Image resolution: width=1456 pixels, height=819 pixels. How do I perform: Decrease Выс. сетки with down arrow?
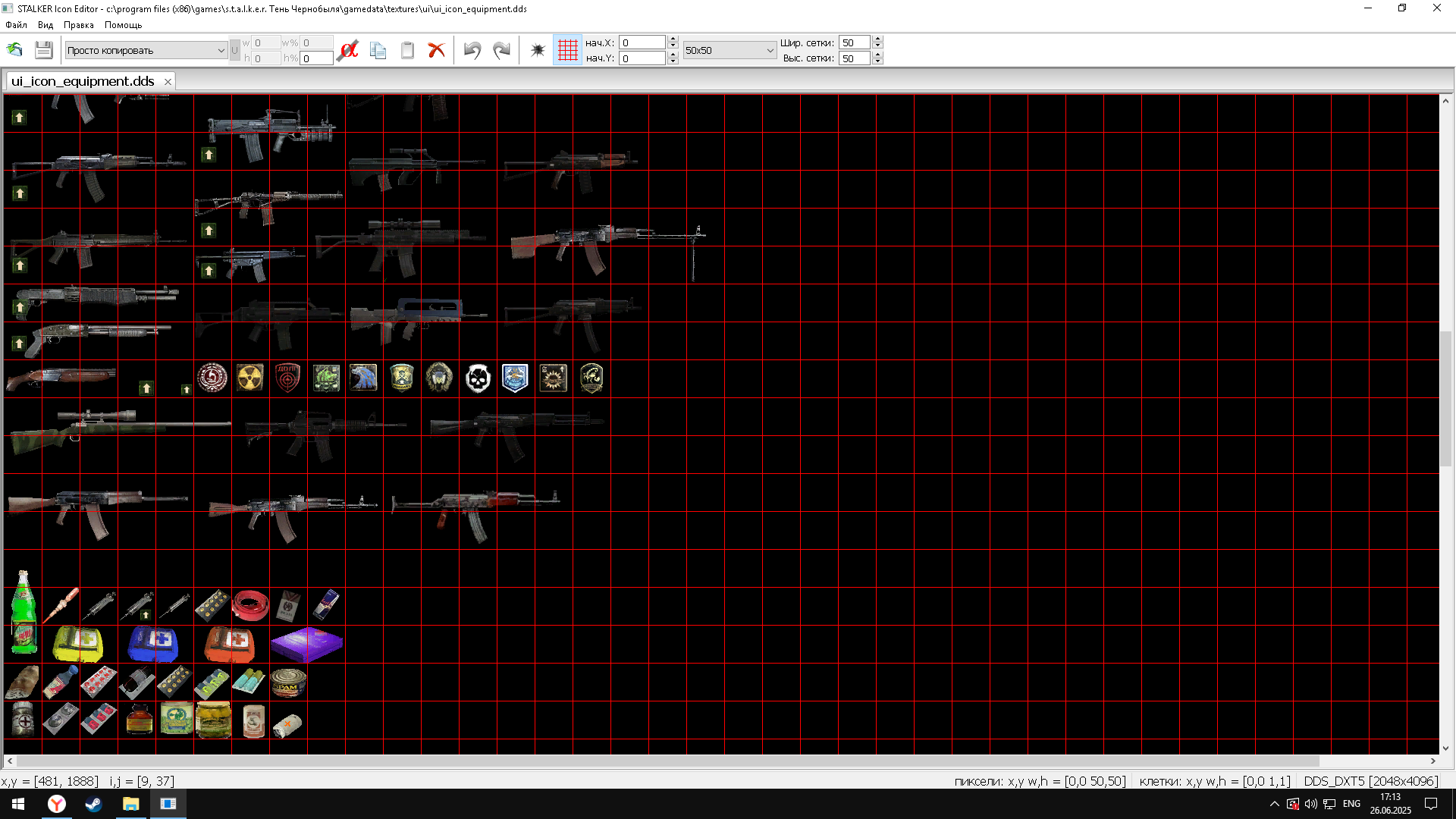(x=877, y=62)
